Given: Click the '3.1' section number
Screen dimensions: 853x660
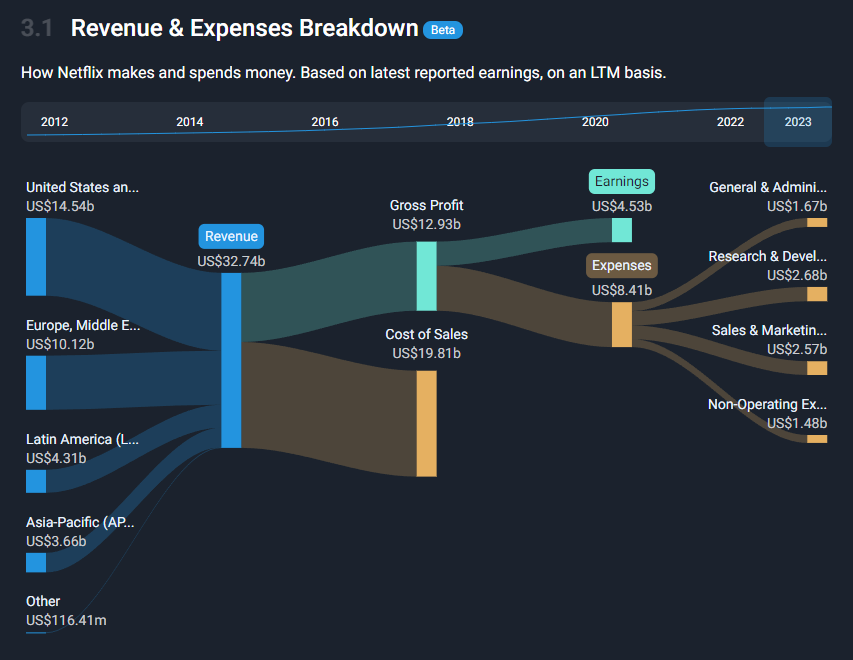Looking at the screenshot, I should click(36, 28).
